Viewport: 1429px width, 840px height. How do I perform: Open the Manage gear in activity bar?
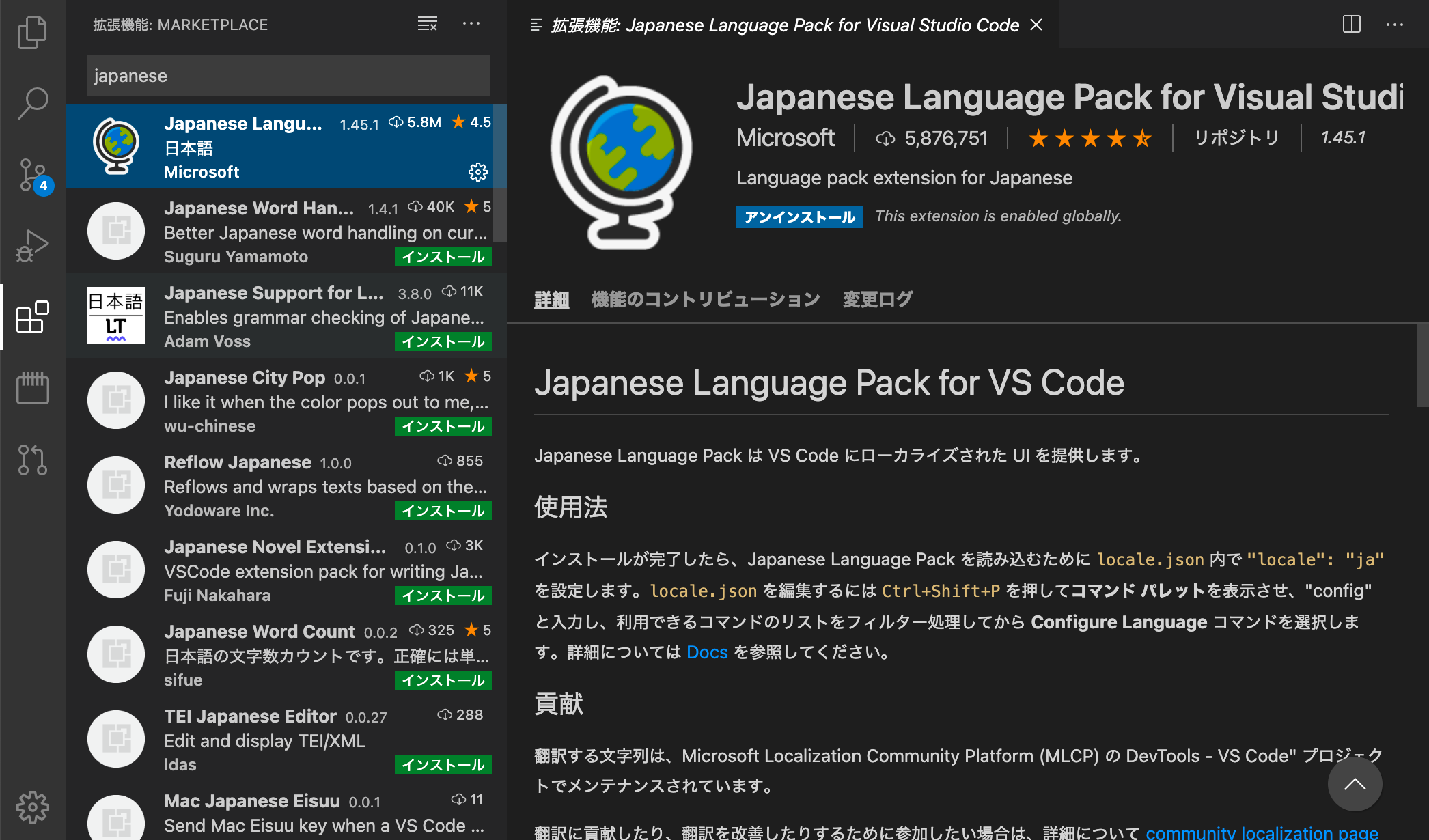coord(32,808)
